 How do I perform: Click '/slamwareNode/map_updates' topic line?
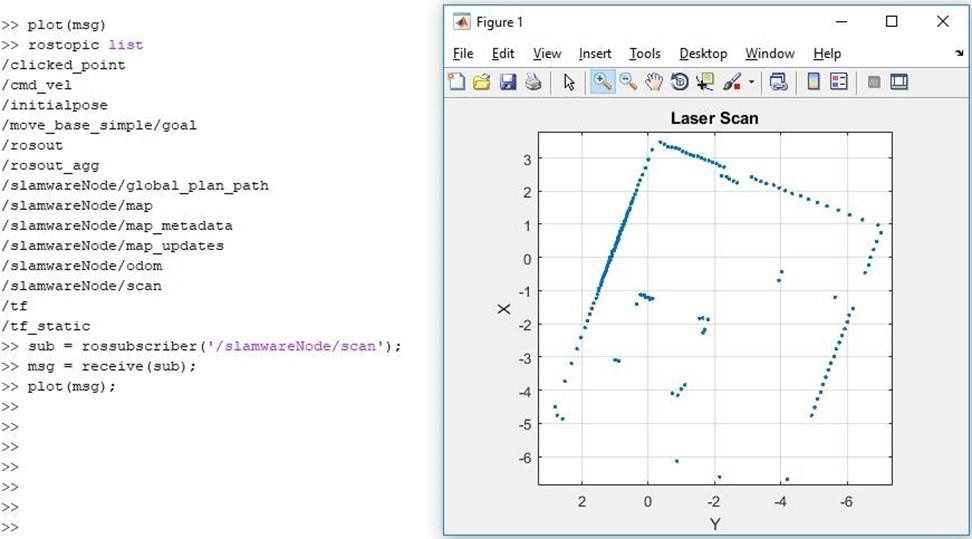[112, 246]
